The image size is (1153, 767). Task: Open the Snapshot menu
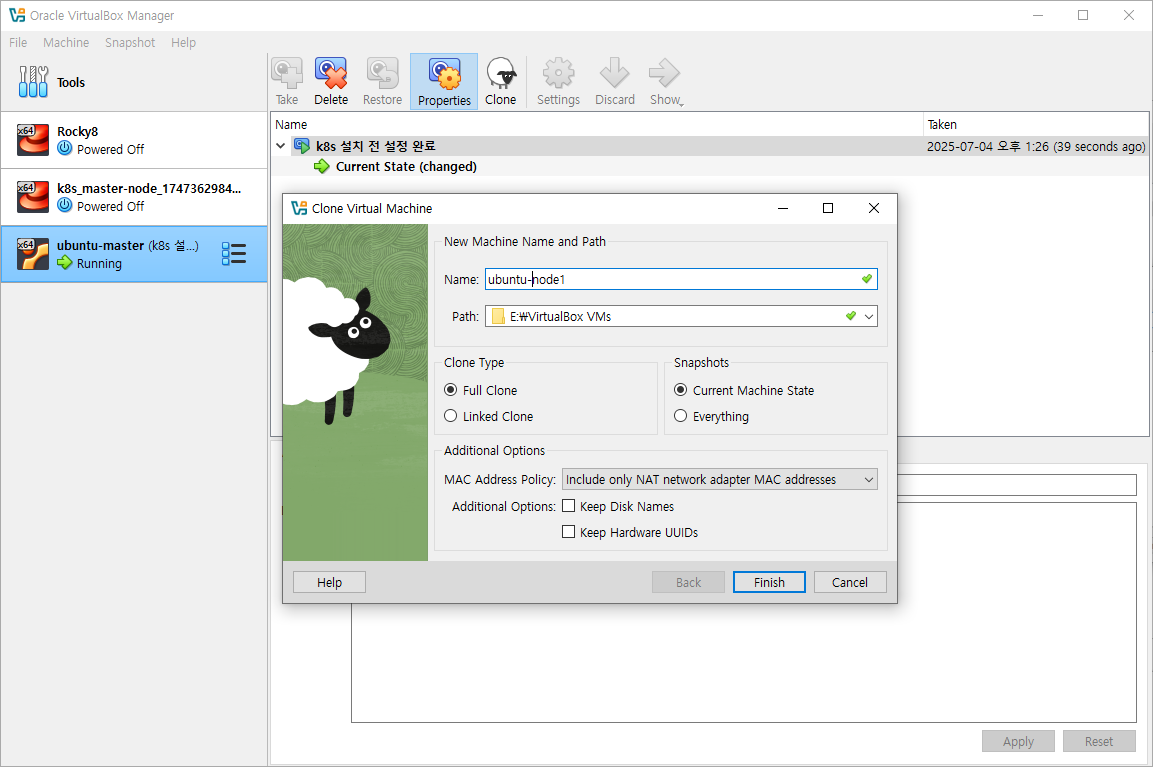129,43
